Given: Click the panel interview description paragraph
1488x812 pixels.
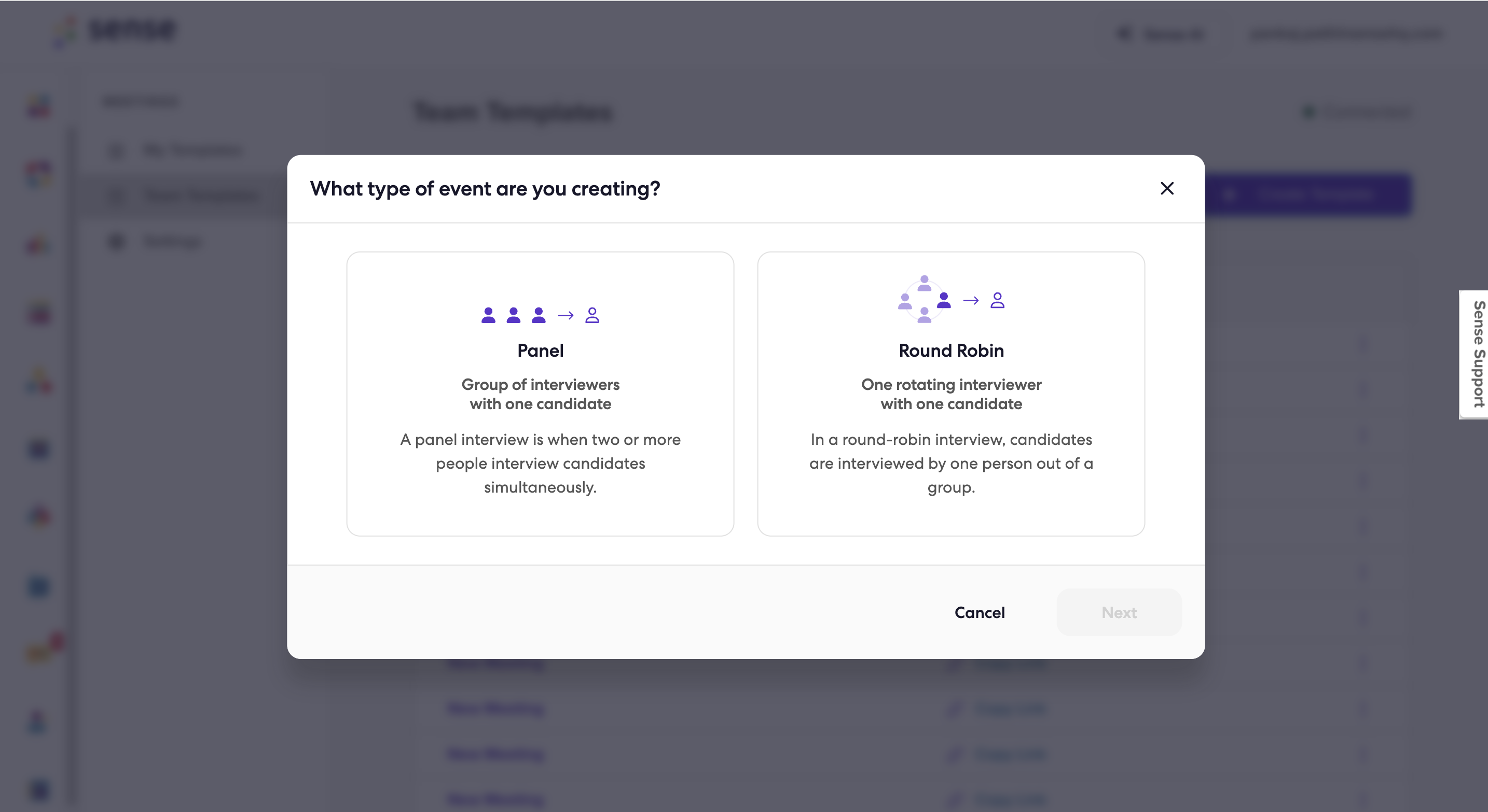Looking at the screenshot, I should coord(540,464).
